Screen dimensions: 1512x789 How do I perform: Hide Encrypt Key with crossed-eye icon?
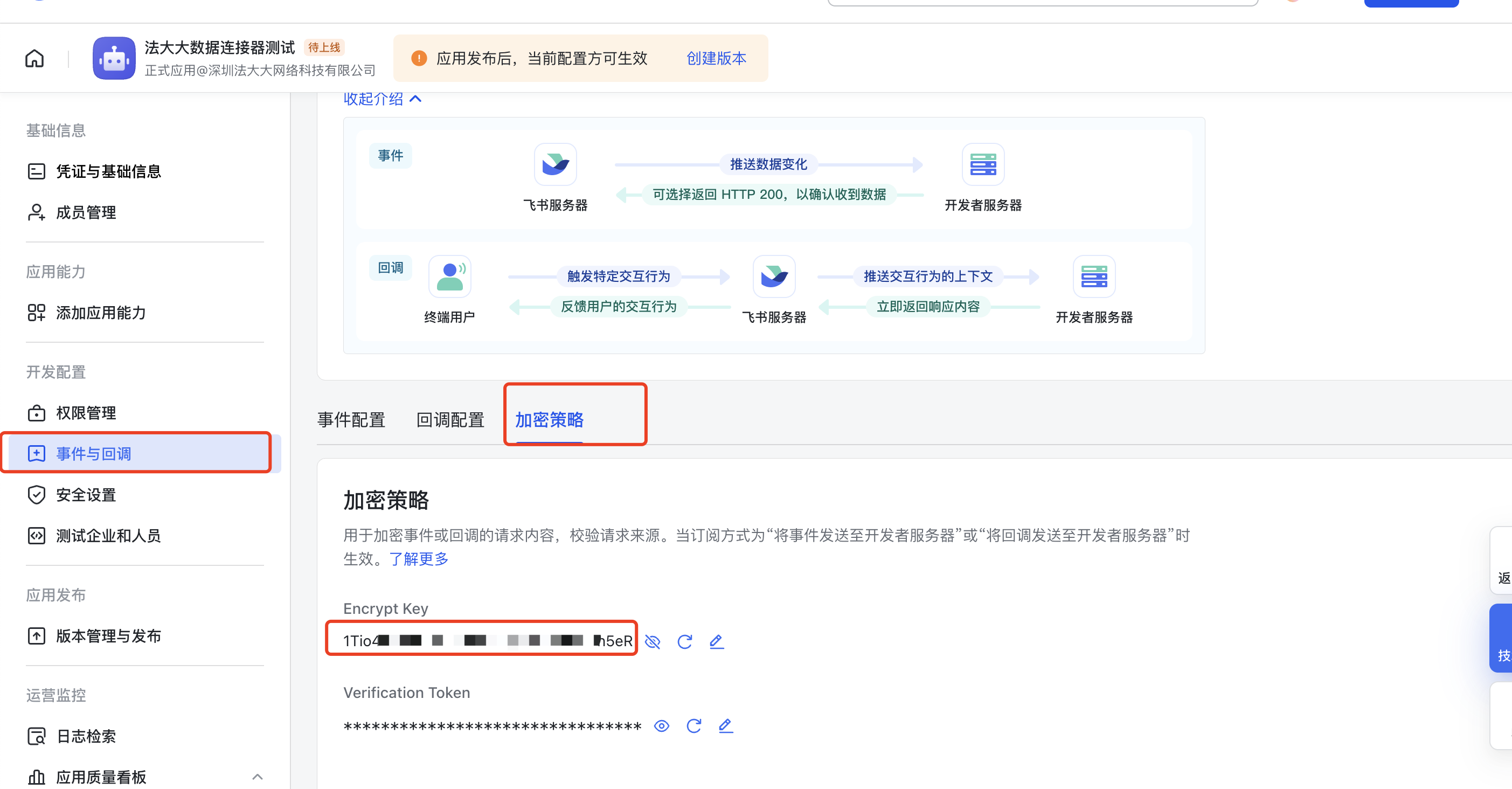653,642
